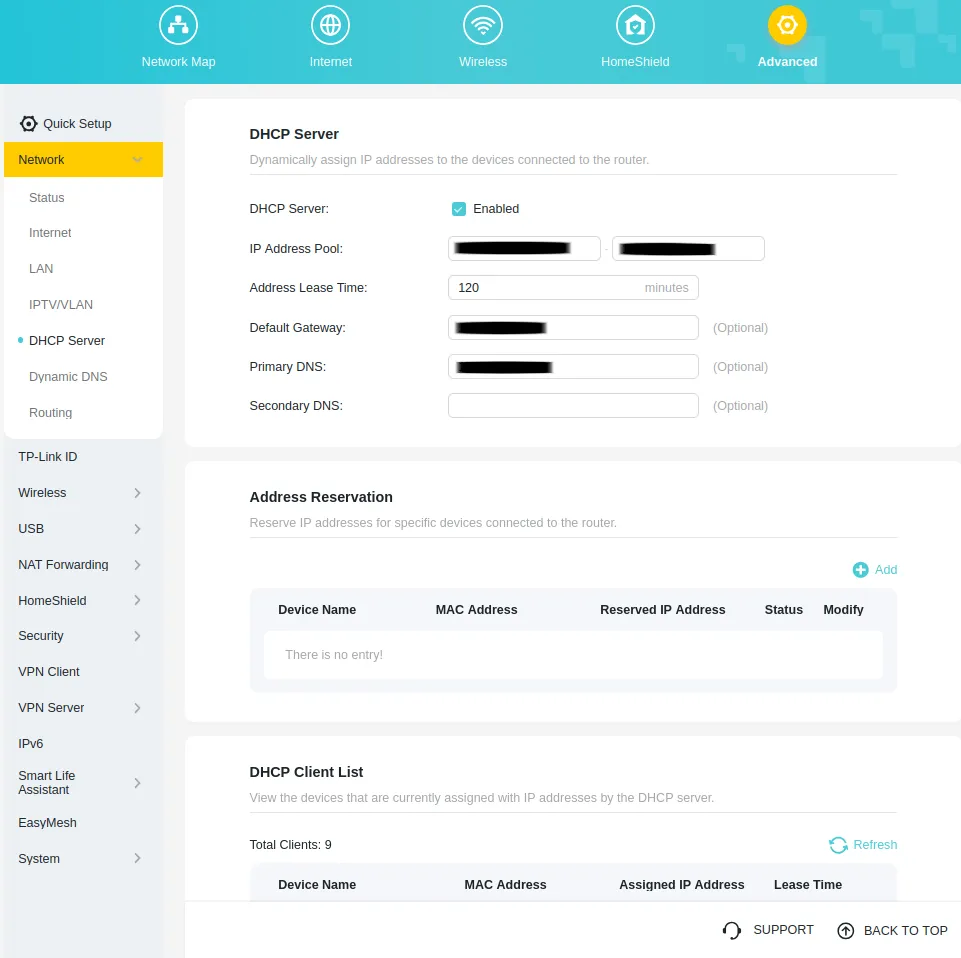Open the TP-Link ID page
Viewport: 961px width, 958px height.
pyautogui.click(x=48, y=457)
